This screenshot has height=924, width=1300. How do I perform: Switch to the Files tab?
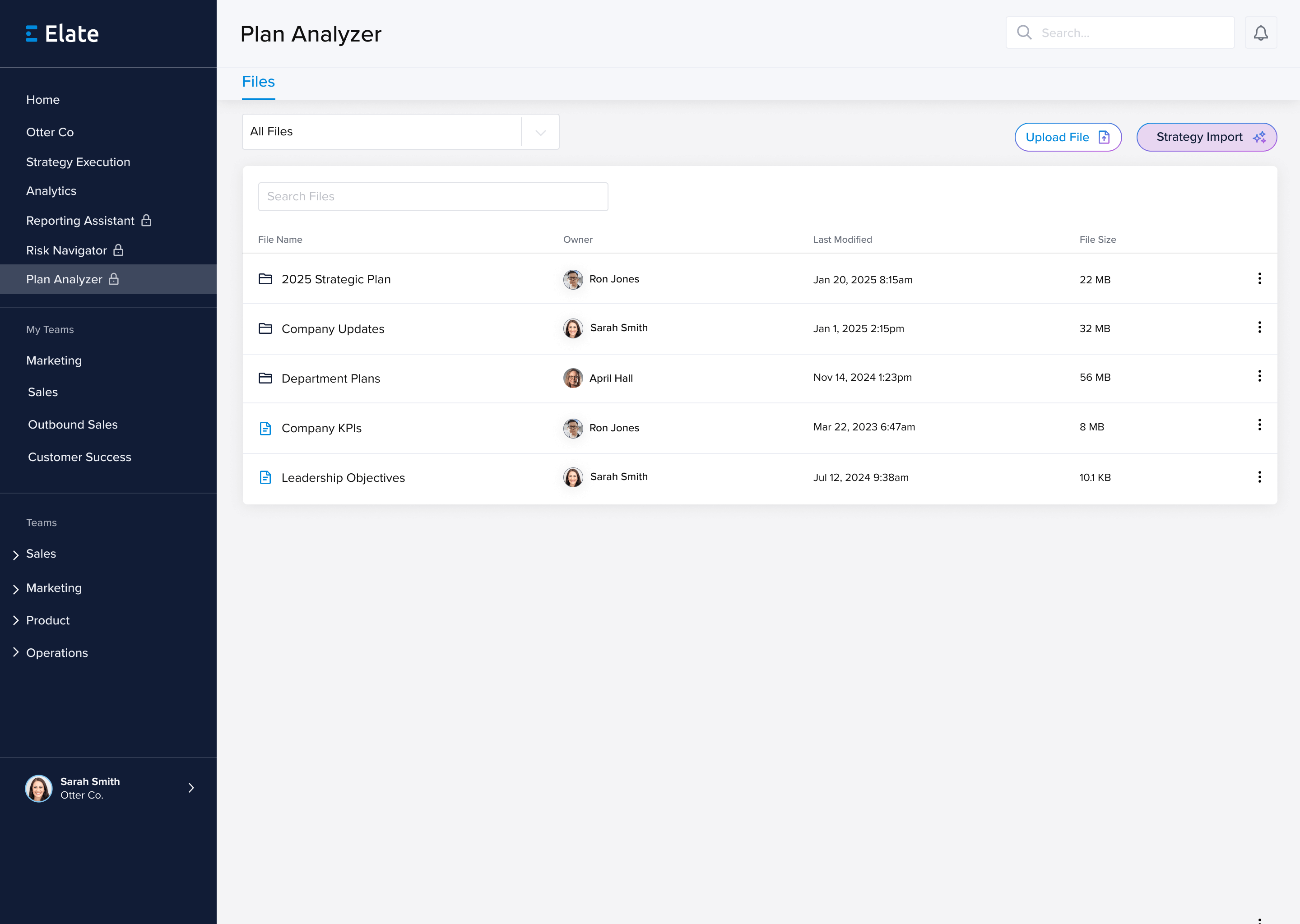pyautogui.click(x=258, y=82)
